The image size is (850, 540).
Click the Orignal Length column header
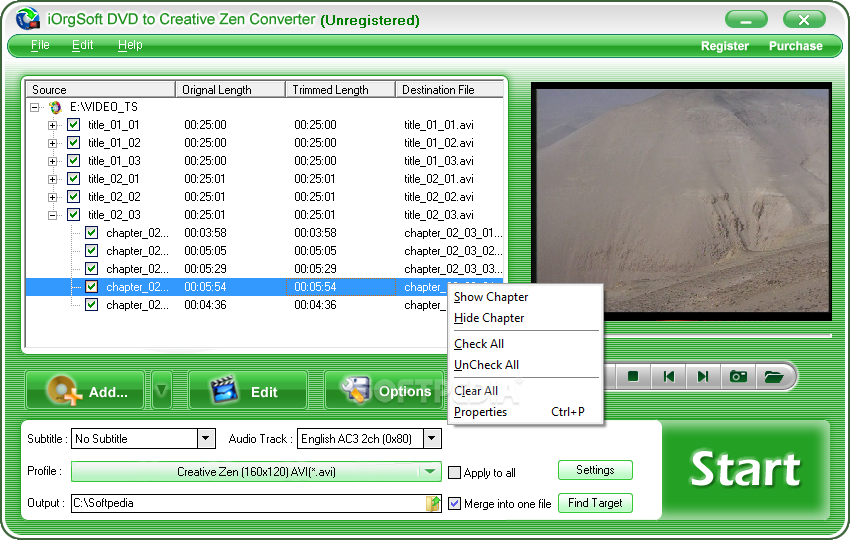tap(230, 89)
